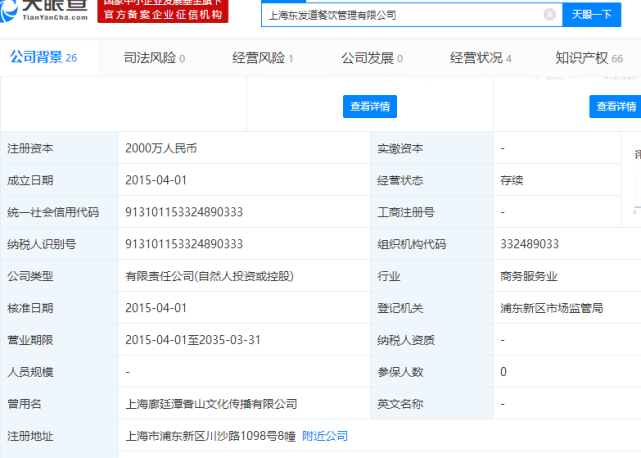
Task: Click the 参保人数 value 0
Action: (x=503, y=372)
